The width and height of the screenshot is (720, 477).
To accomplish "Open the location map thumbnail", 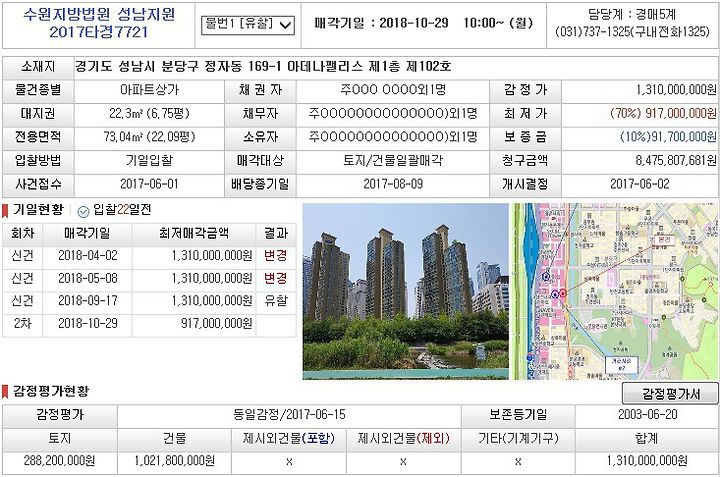I will 615,291.
